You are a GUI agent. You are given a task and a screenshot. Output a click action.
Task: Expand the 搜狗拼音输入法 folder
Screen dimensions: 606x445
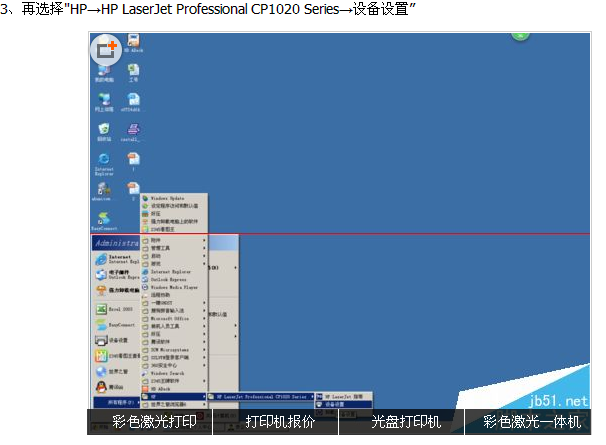(x=174, y=310)
